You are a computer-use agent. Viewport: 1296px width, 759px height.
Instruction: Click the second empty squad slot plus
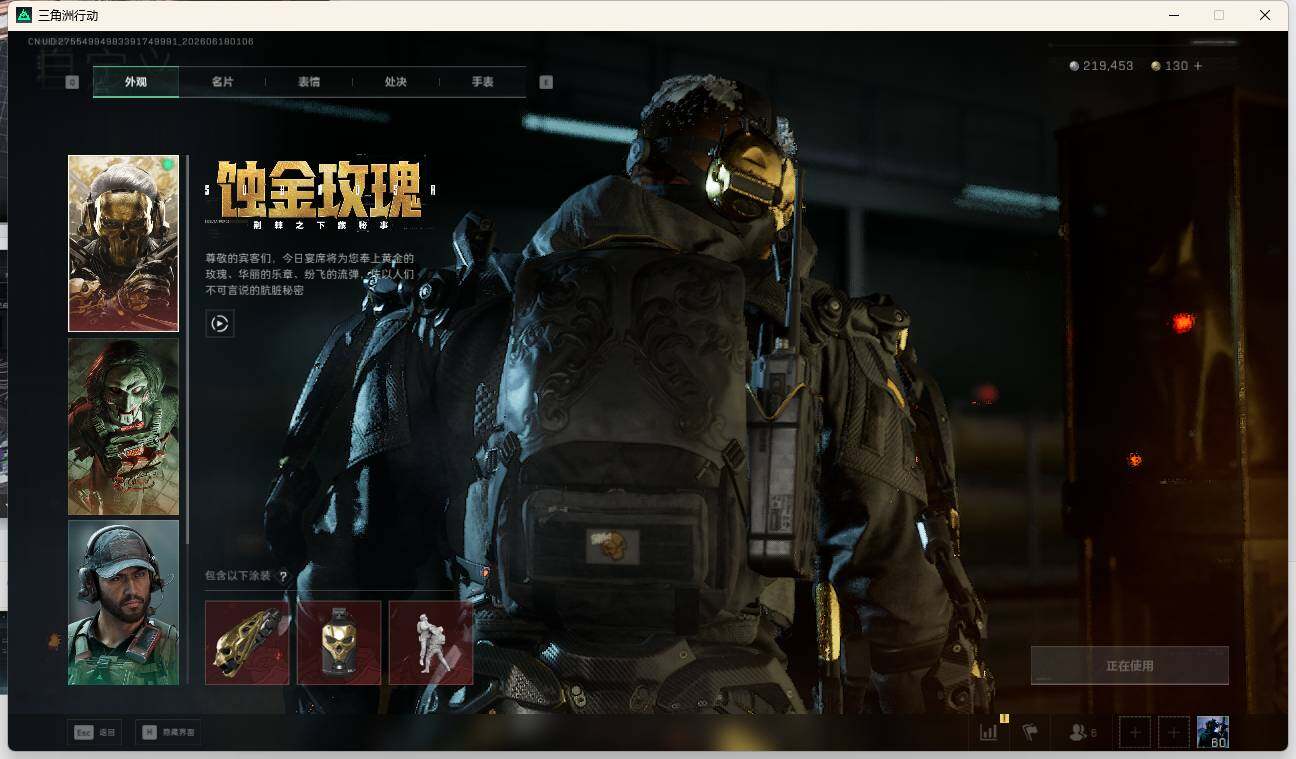coord(1174,733)
